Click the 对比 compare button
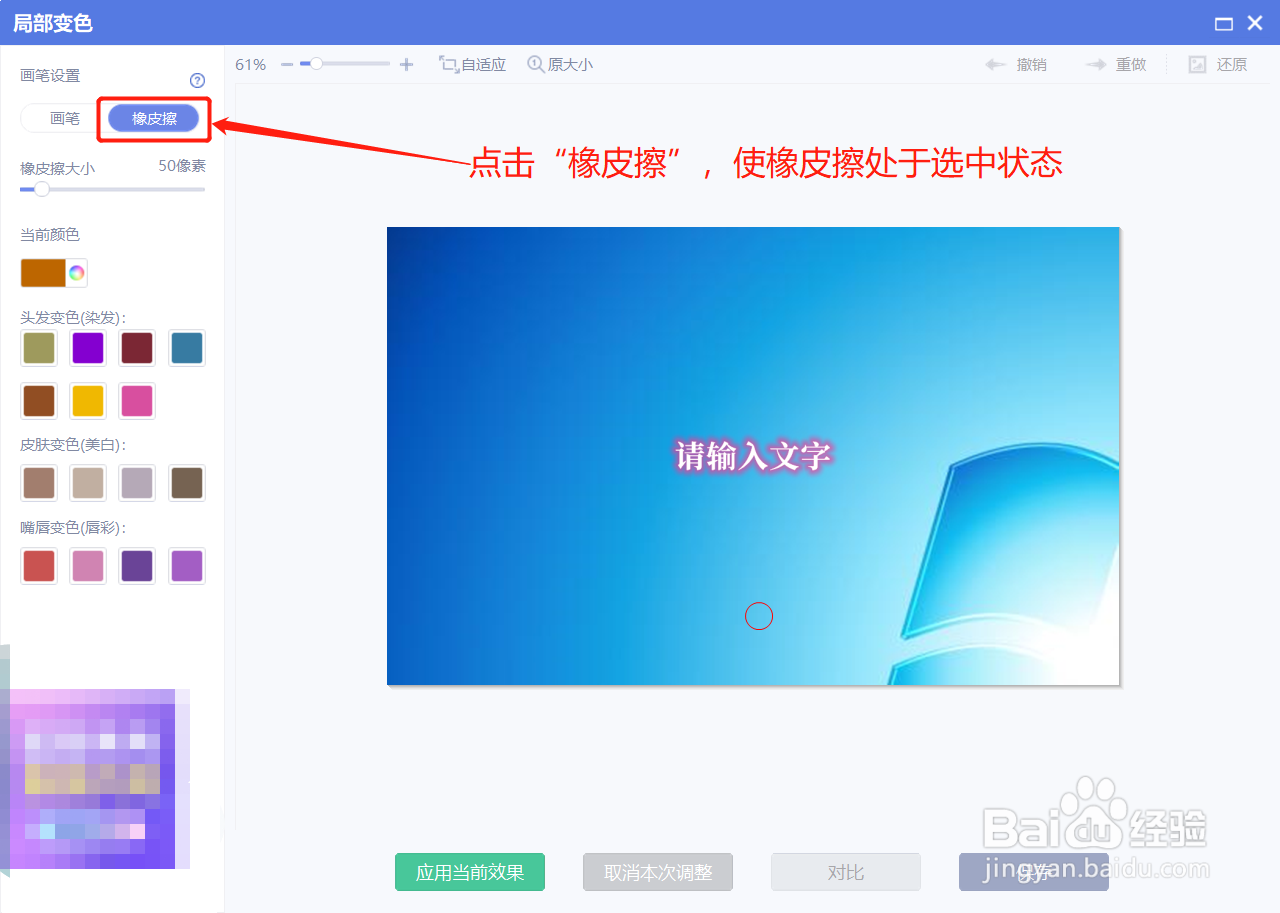 tap(845, 871)
